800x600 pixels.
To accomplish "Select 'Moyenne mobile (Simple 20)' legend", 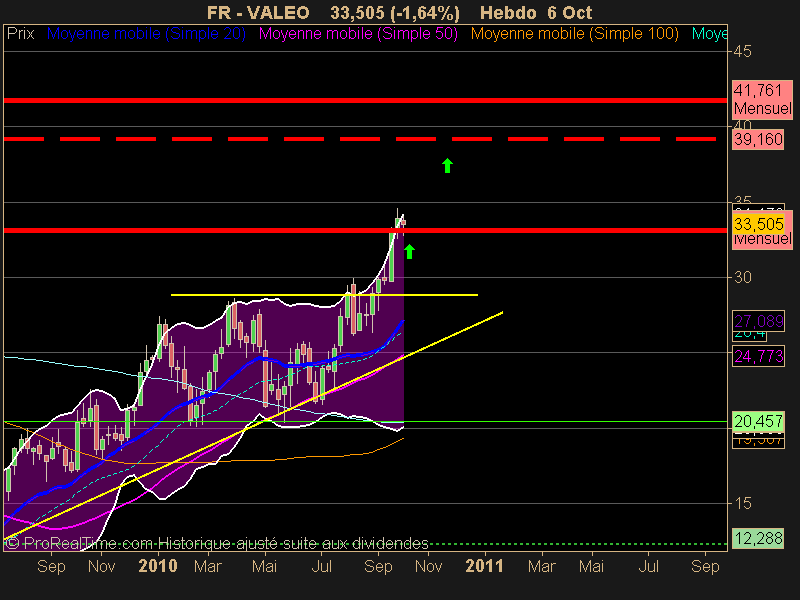I will click(x=146, y=34).
